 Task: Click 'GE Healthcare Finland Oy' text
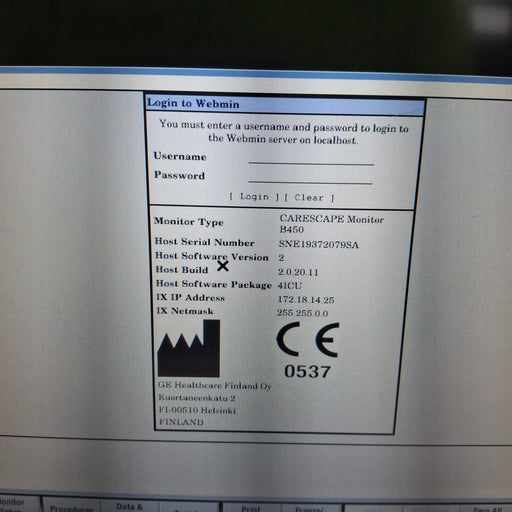pyautogui.click(x=215, y=386)
